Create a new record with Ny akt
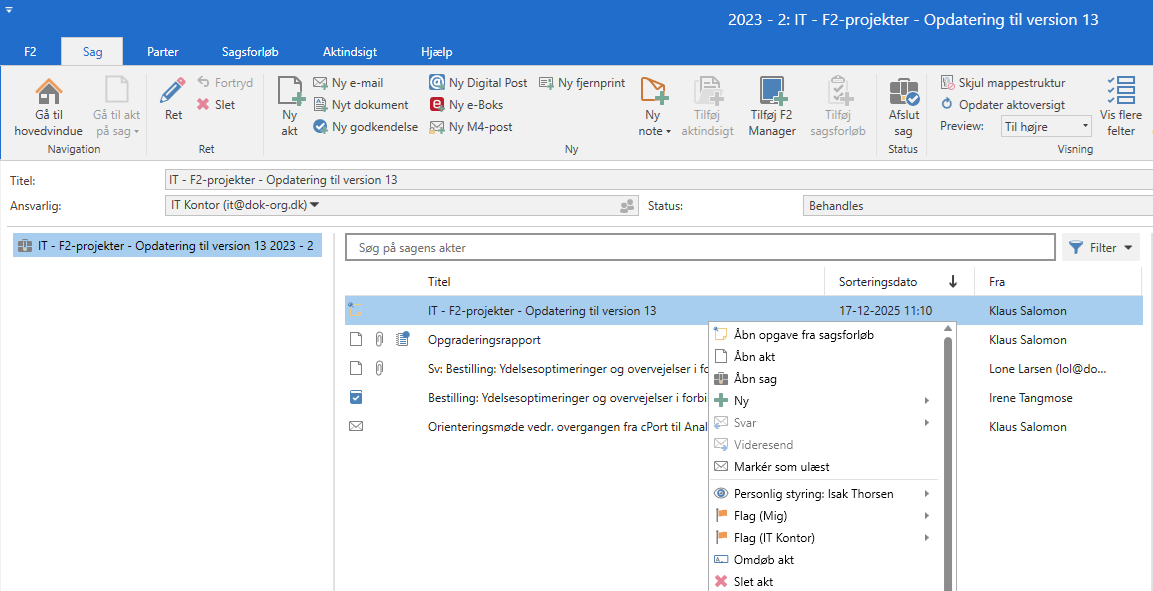1153x591 pixels. (290, 107)
